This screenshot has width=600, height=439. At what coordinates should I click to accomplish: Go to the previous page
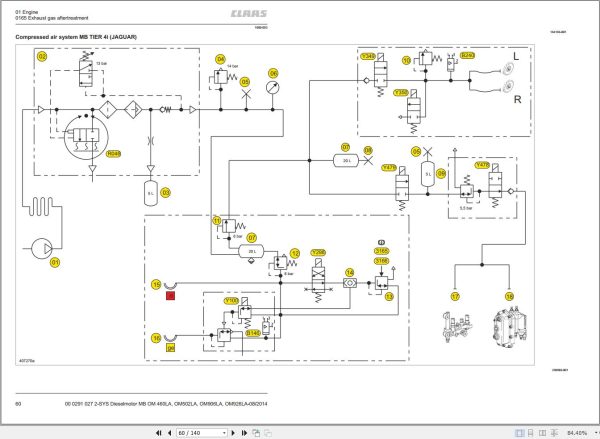(x=170, y=433)
